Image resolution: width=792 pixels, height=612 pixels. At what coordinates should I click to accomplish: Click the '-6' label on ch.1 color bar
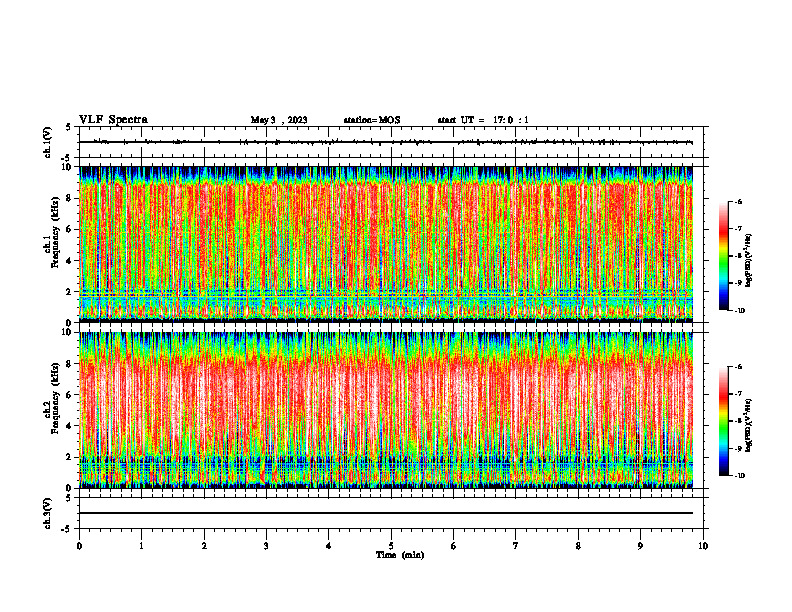click(739, 201)
